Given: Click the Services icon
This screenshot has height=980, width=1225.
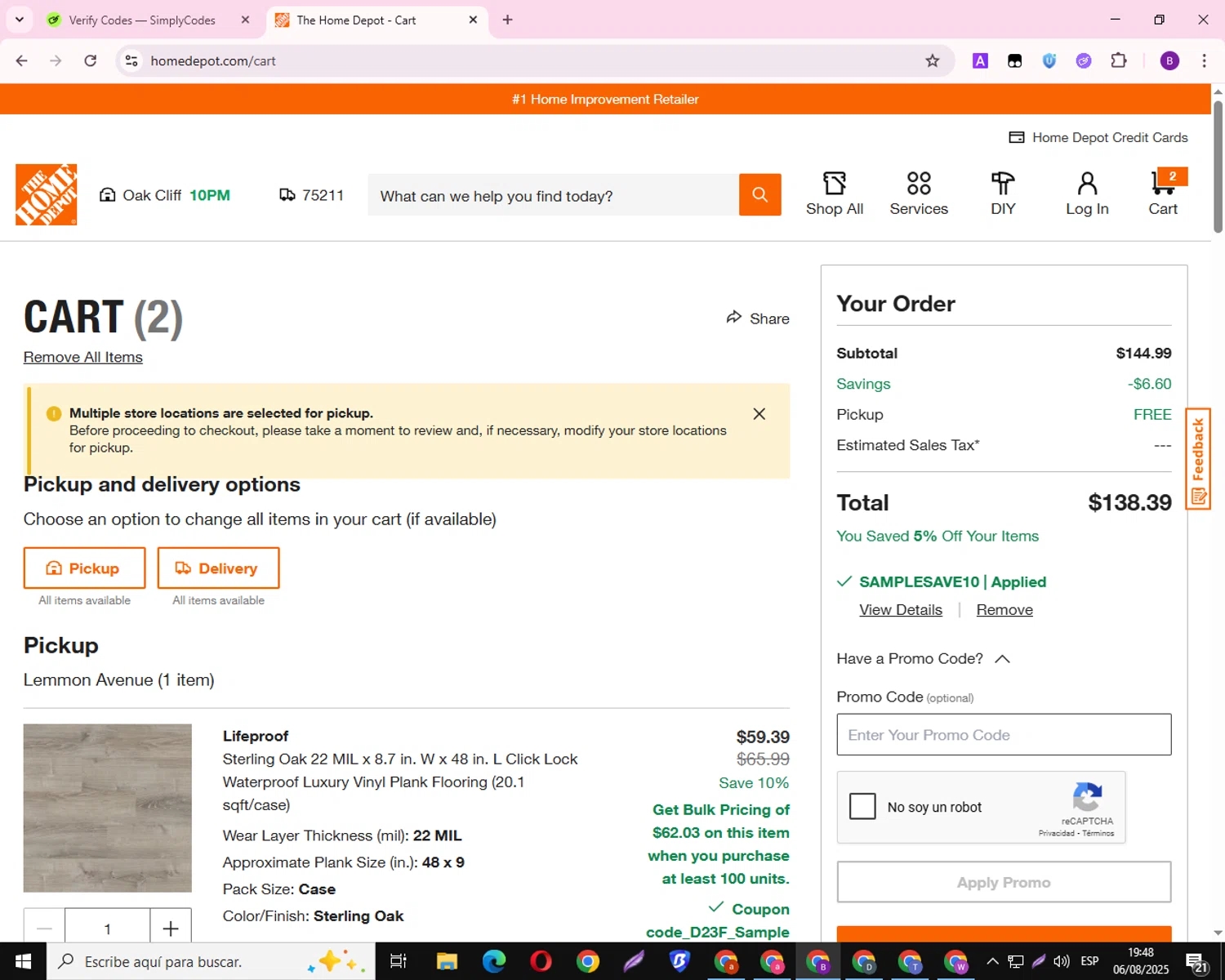Looking at the screenshot, I should point(918,194).
